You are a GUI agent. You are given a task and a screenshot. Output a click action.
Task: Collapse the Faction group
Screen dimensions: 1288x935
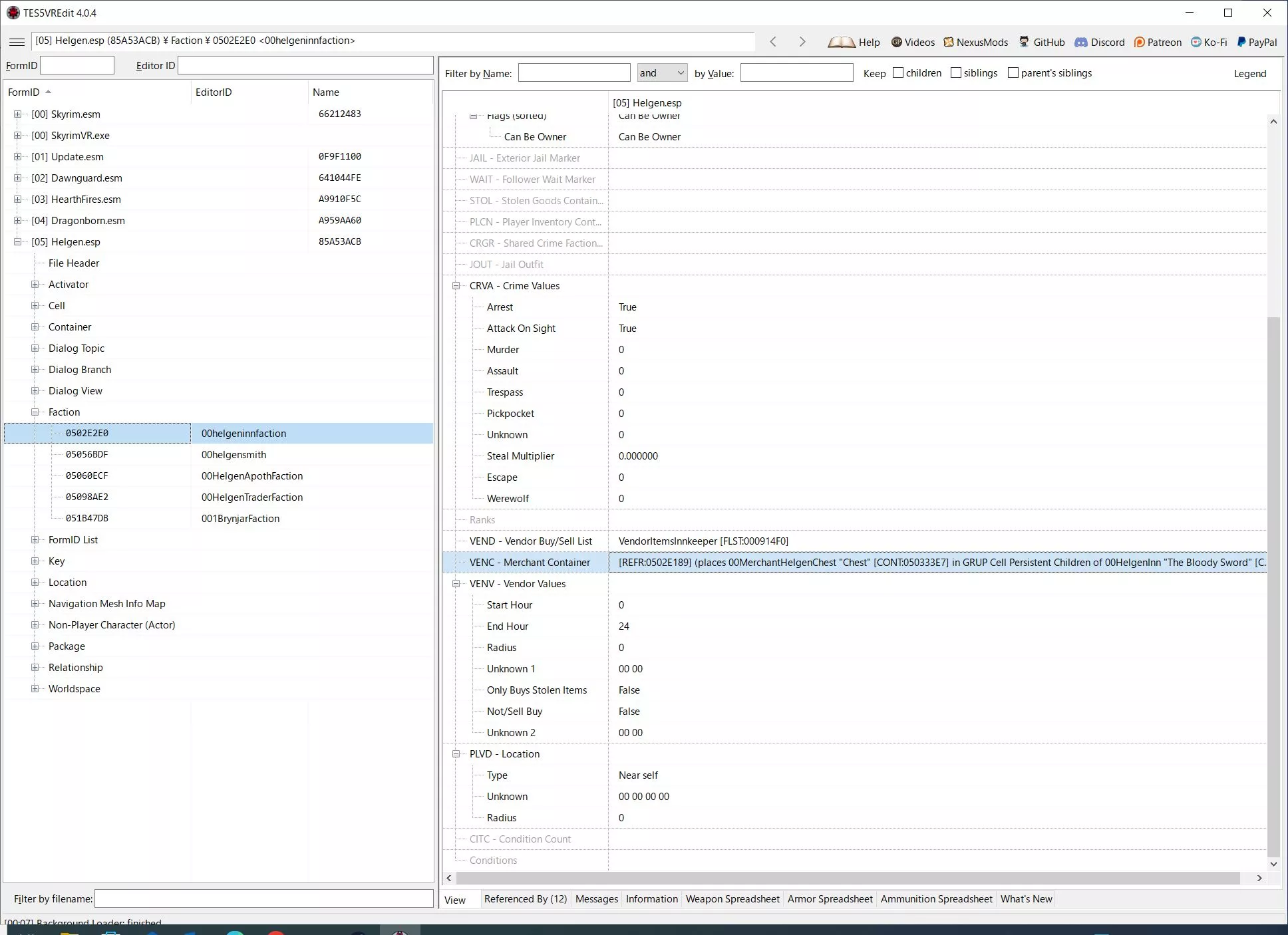[x=35, y=412]
